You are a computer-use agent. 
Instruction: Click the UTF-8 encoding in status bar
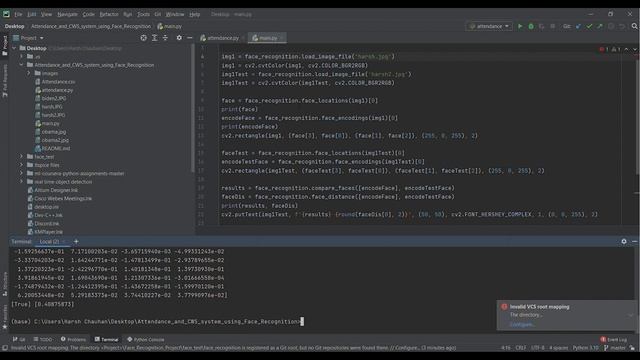coord(538,348)
